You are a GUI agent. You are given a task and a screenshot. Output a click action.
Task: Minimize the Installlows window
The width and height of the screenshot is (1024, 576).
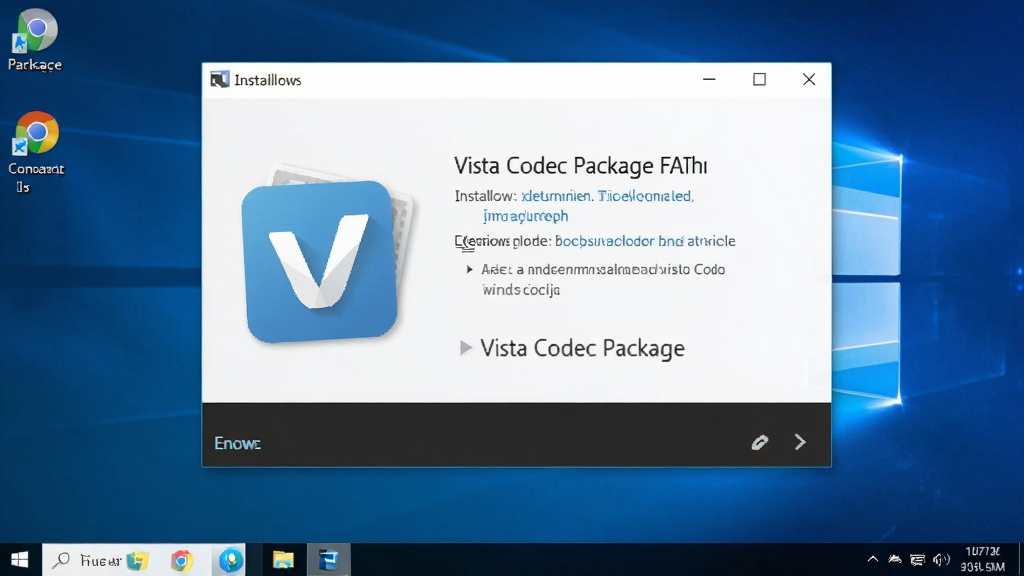pos(709,79)
